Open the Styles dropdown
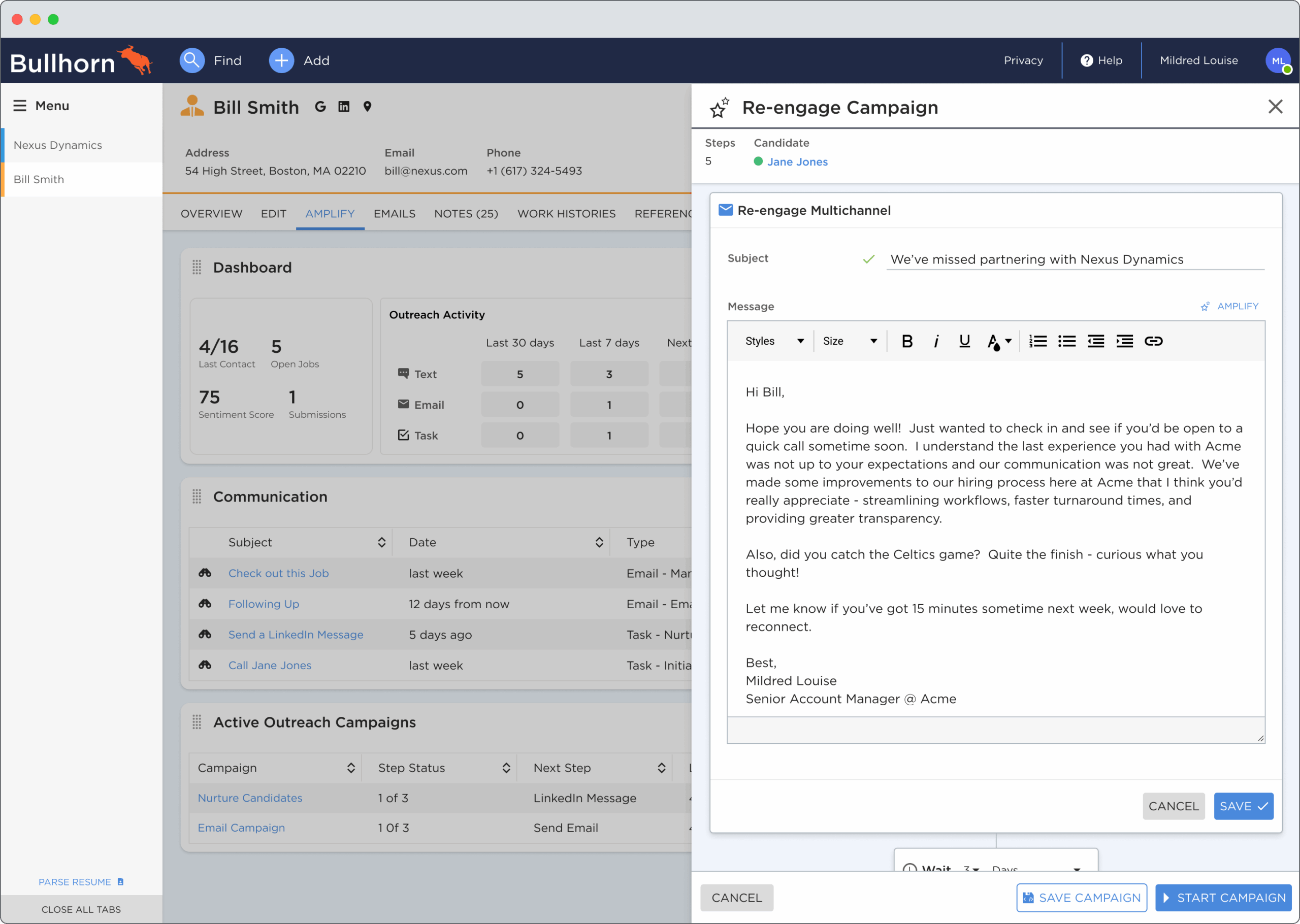This screenshot has height=924, width=1300. pyautogui.click(x=774, y=341)
